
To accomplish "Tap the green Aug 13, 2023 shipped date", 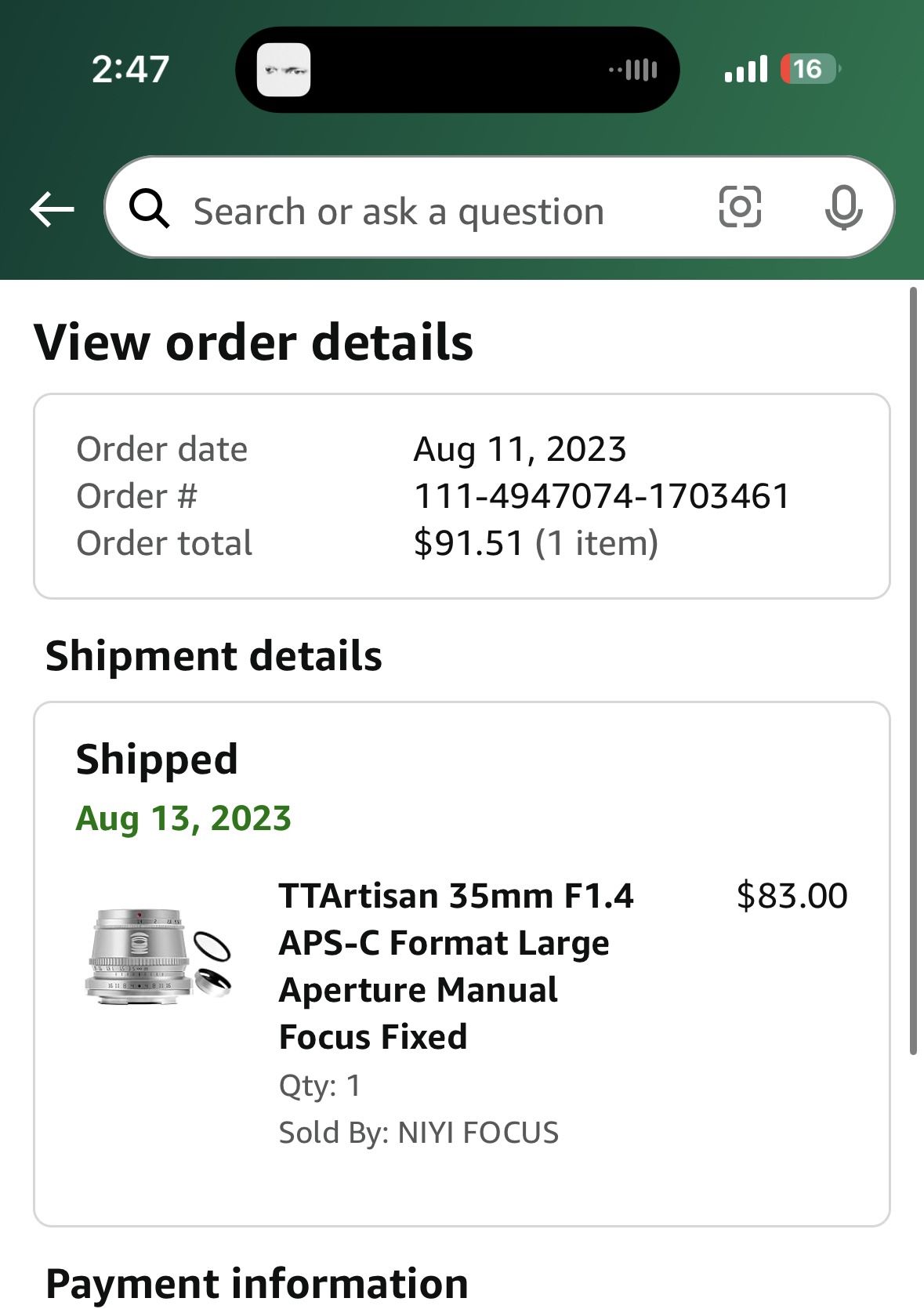I will (x=183, y=818).
